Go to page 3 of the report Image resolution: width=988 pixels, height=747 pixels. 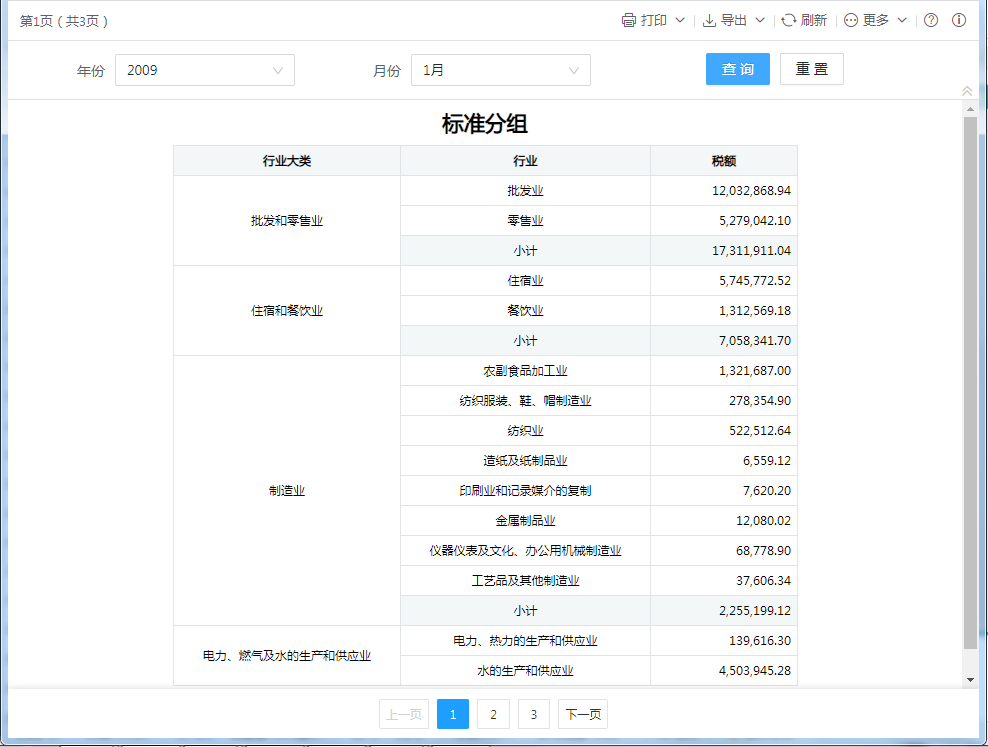click(x=534, y=714)
